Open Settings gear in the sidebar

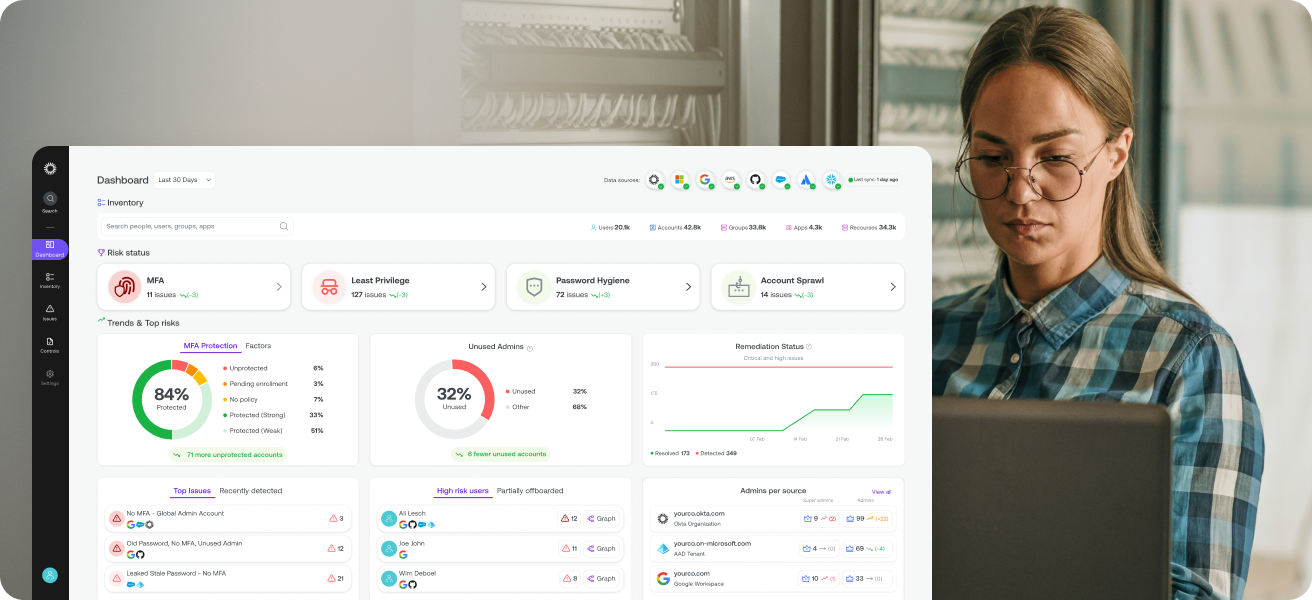click(x=50, y=375)
